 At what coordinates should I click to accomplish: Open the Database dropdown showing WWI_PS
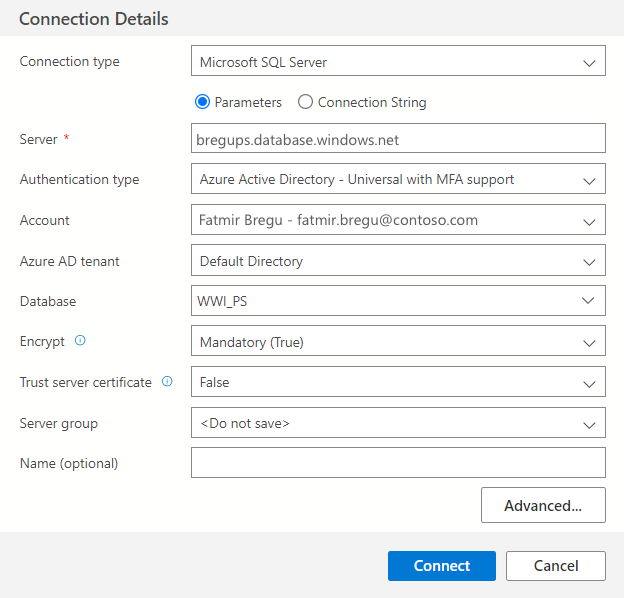397,301
